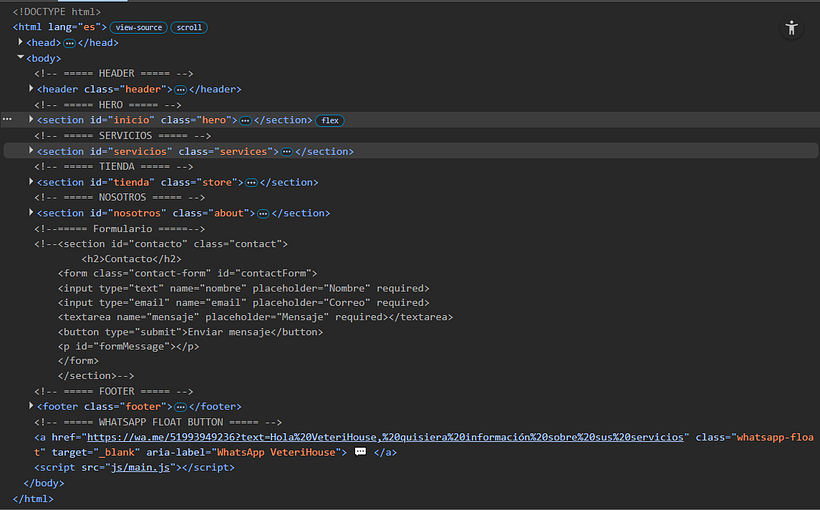The width and height of the screenshot is (820, 510).
Task: Click the WhatsApp speech bubble icon
Action: [x=360, y=451]
